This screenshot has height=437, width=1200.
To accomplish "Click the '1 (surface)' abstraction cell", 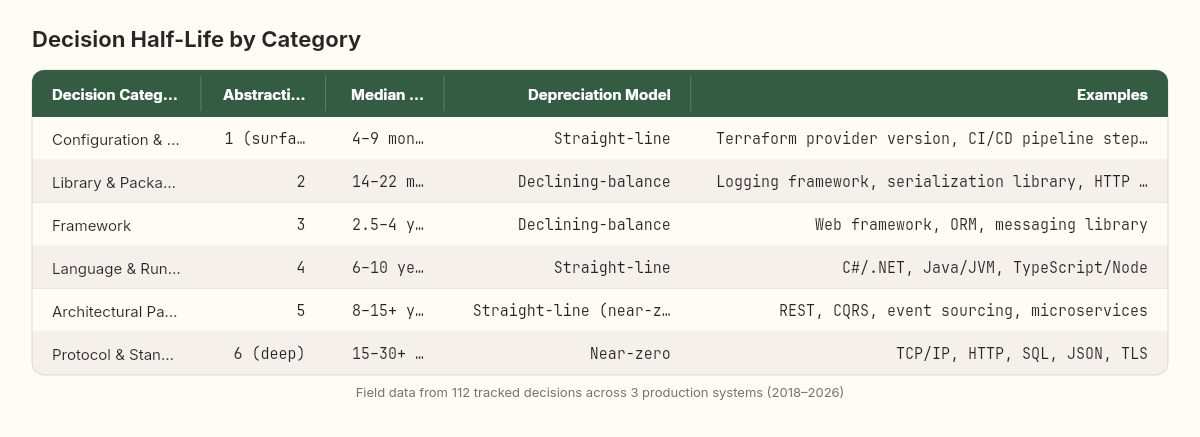I will tap(265, 139).
